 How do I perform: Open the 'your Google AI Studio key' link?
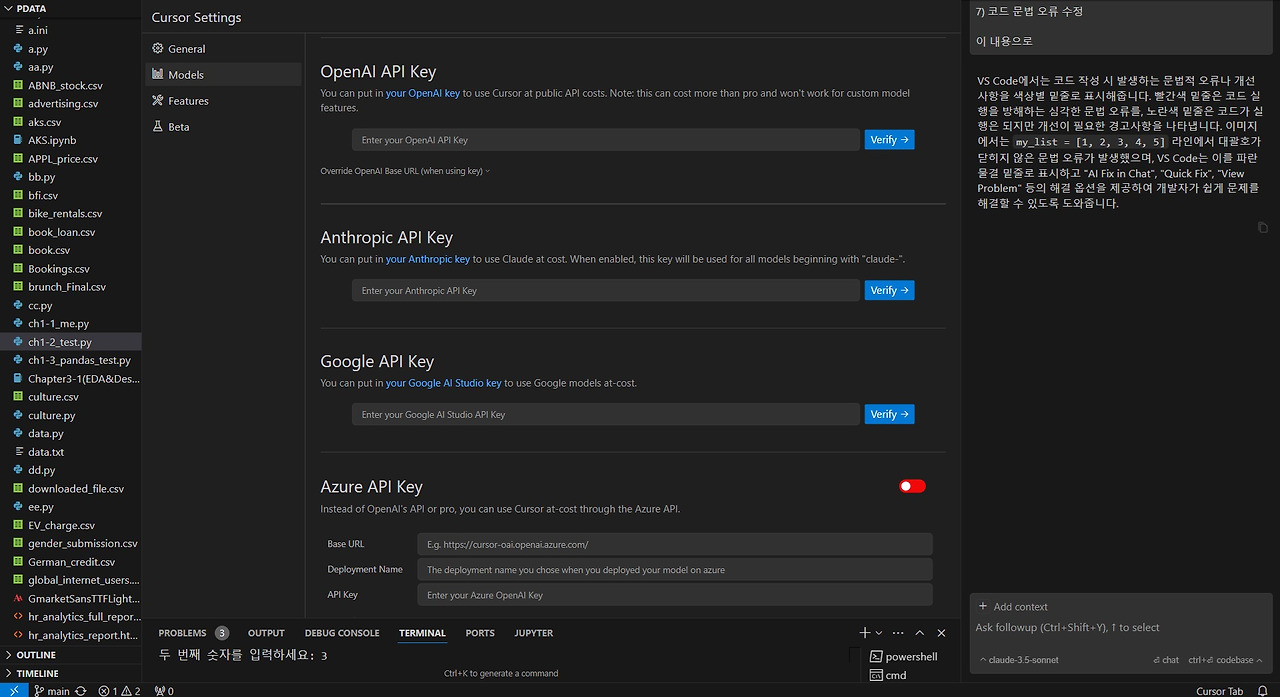pyautogui.click(x=444, y=383)
